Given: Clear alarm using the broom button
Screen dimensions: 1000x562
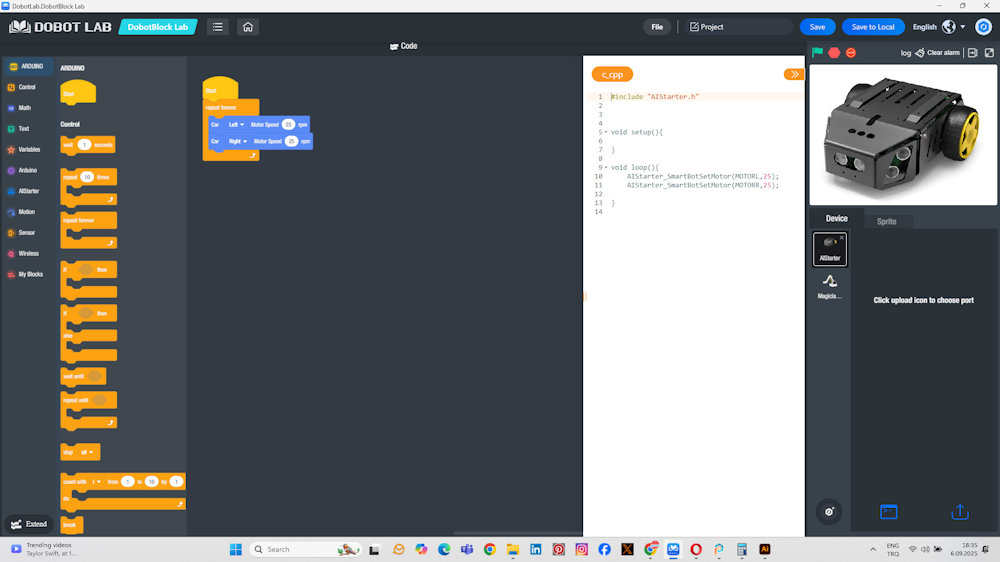Looking at the screenshot, I should point(937,52).
